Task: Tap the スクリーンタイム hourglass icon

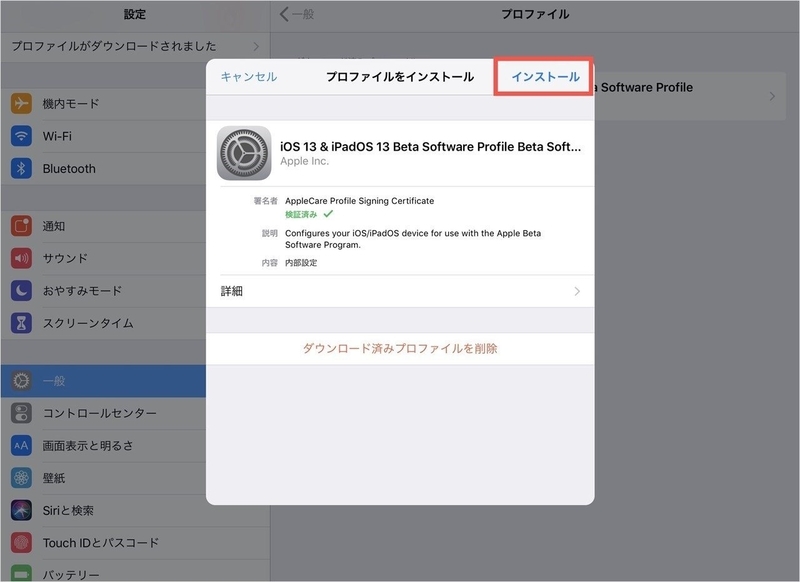Action: coord(21,323)
